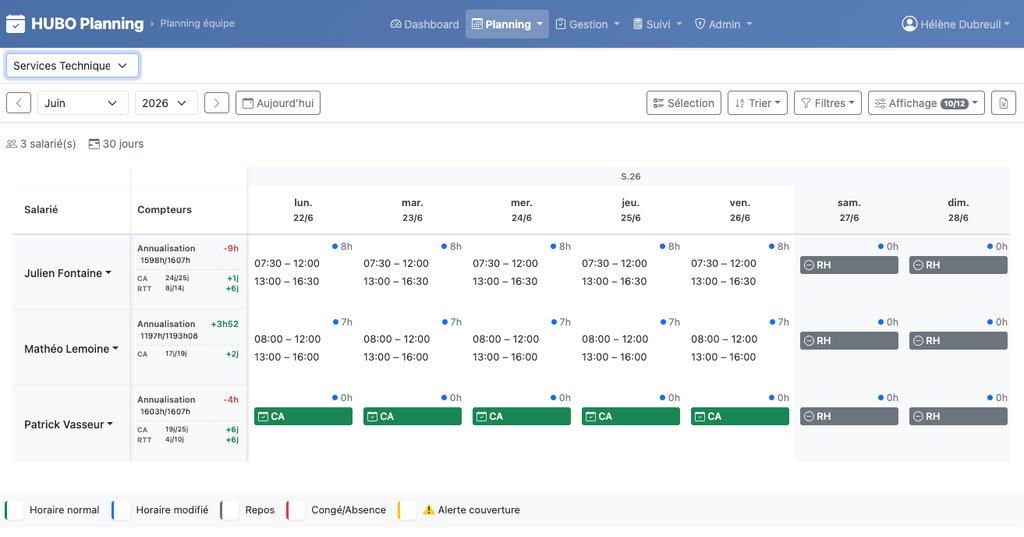1024x537 pixels.
Task: Click the Planning équipe breadcrumb
Action: 197,24
